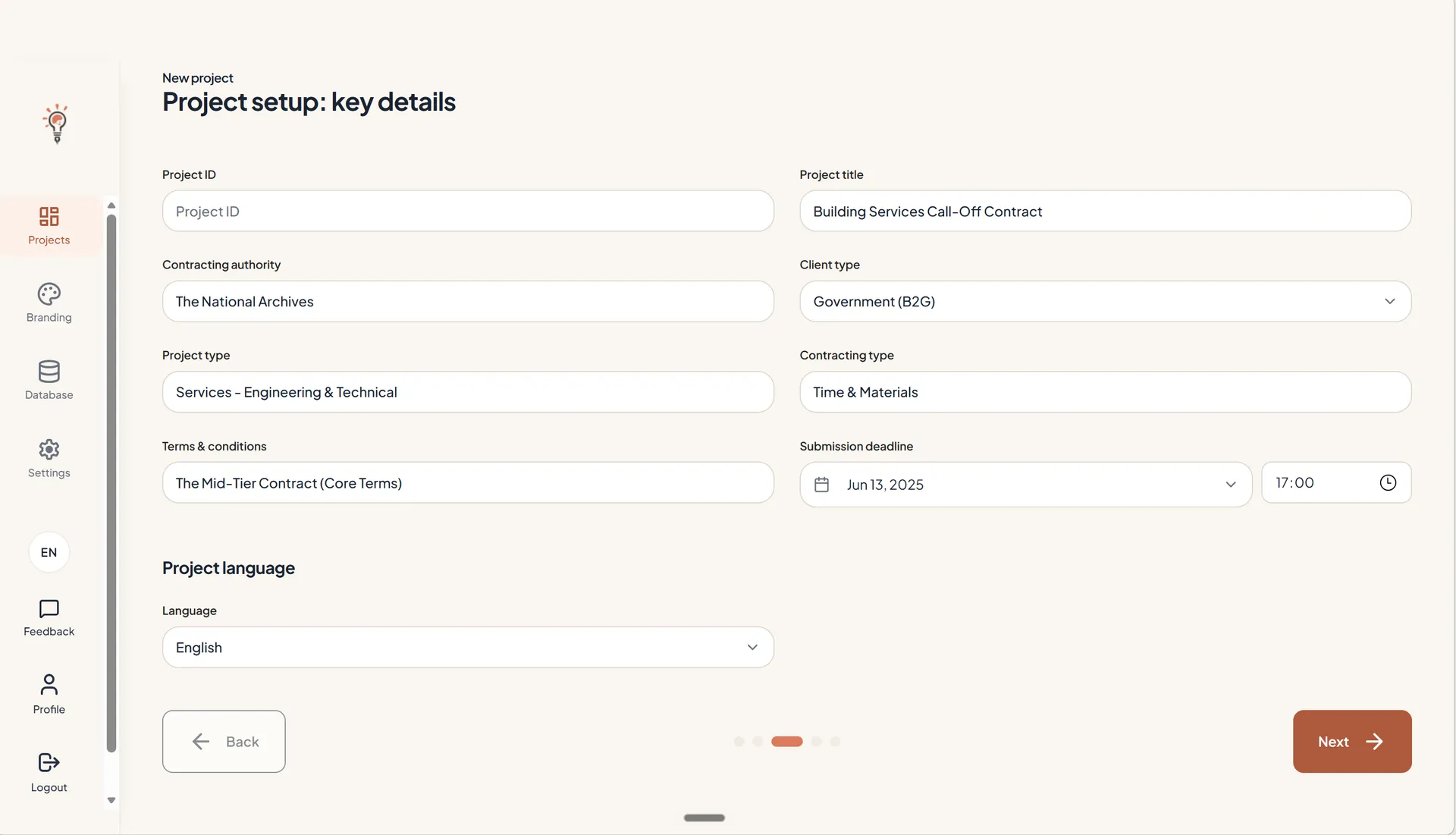Jump to fifth step dot

pos(835,742)
